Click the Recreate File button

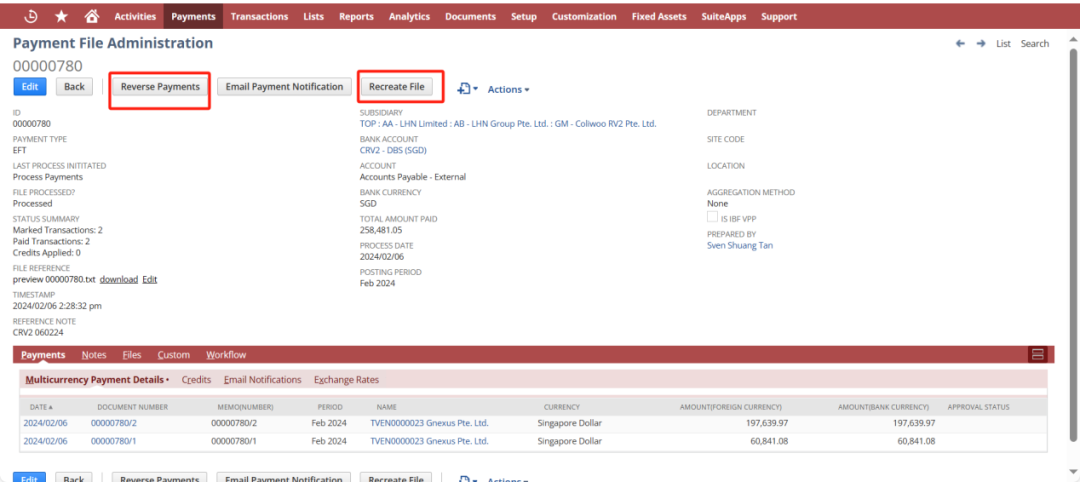pos(397,87)
